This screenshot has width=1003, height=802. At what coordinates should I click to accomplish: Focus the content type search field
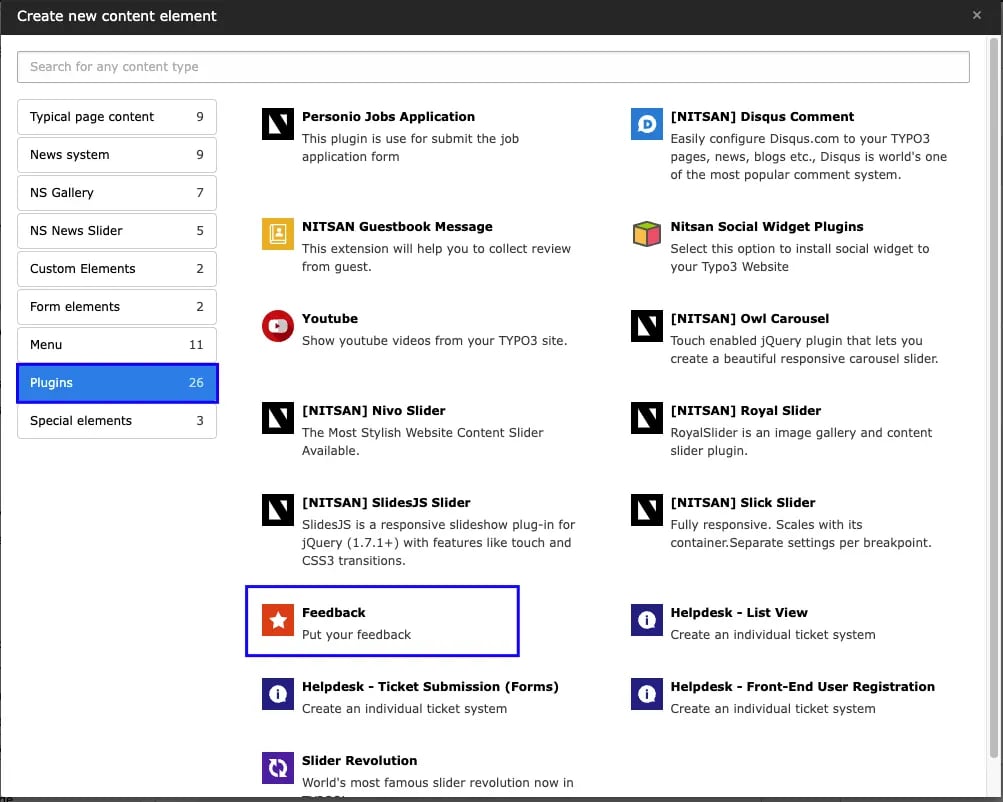tap(493, 67)
